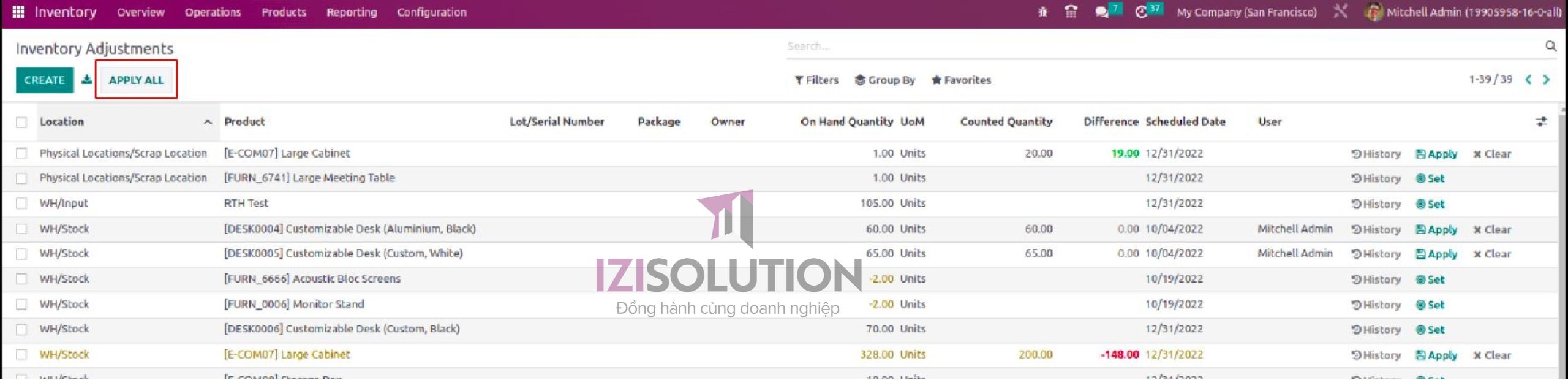Click counted quantity 20.00 for Scrap Cabinet
1568x380 pixels.
(1039, 153)
